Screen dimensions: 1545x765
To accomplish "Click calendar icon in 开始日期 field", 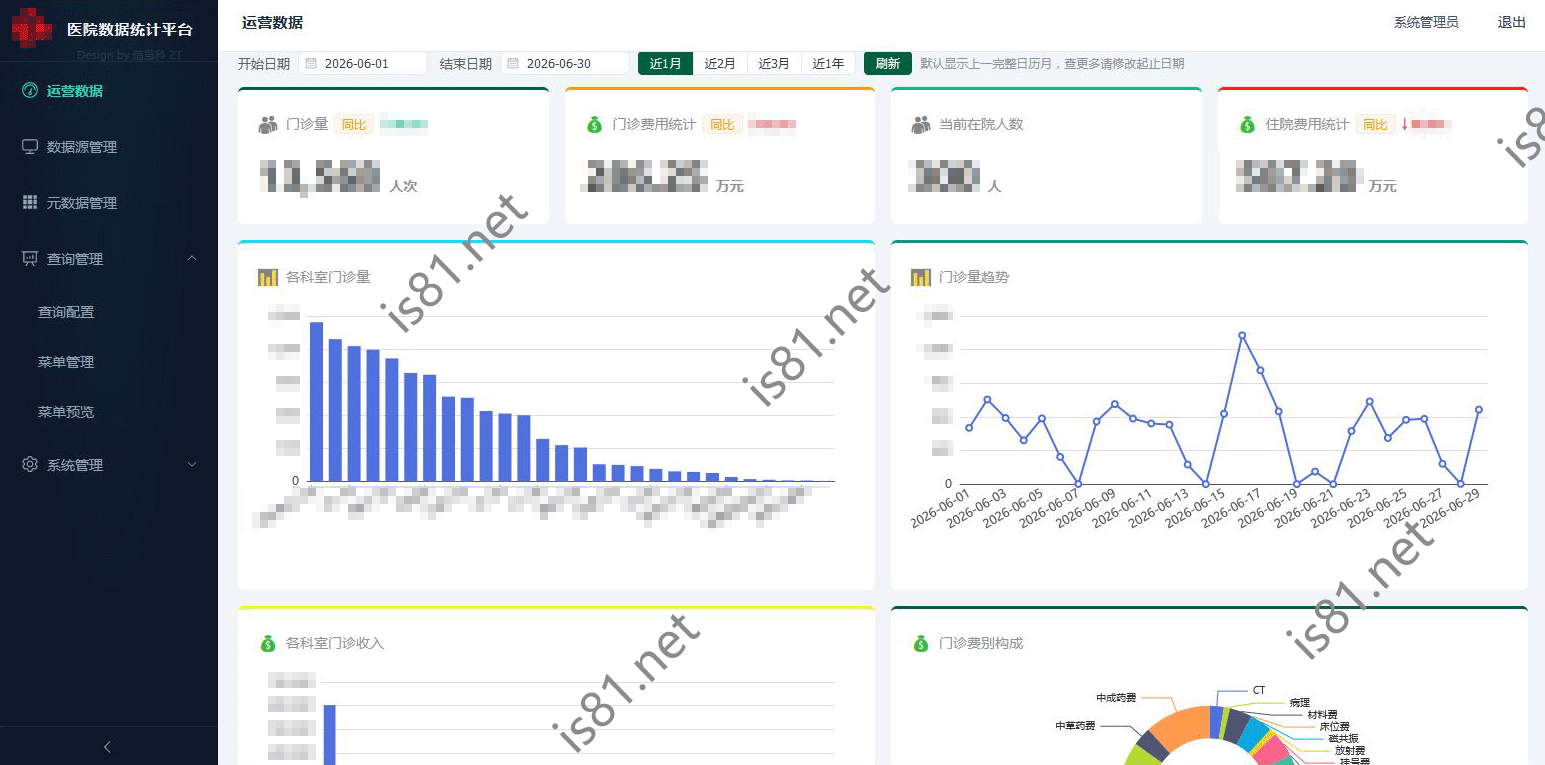I will click(x=311, y=63).
